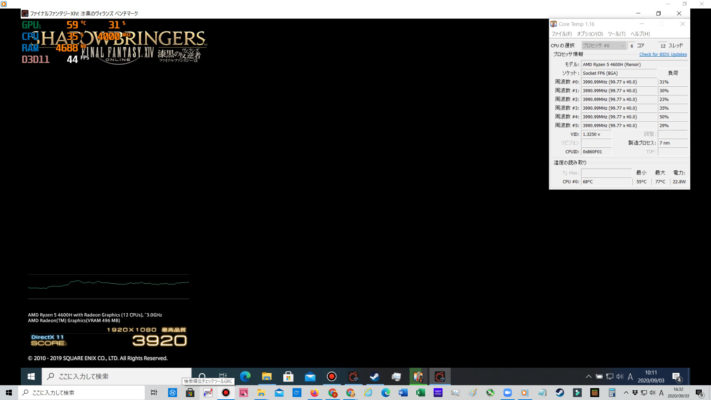Click the search box on the bottom taskbar

[82, 393]
